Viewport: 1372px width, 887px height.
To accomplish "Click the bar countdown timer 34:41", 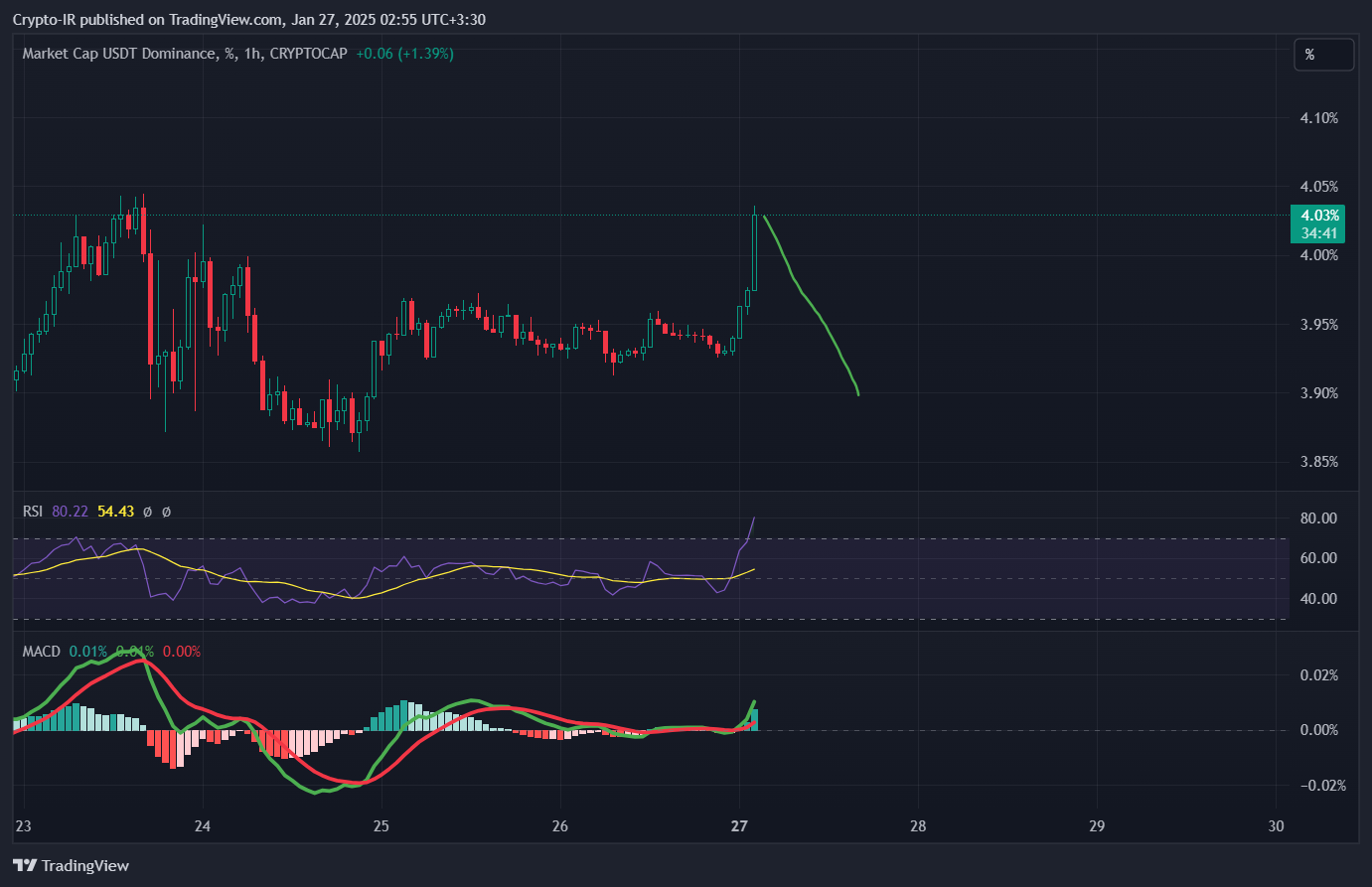I will coord(1319,233).
